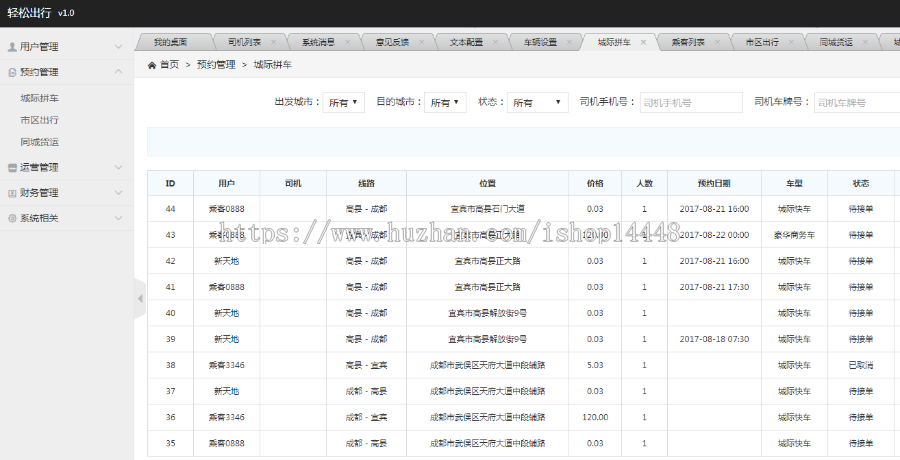Close the active 城际拼车 tab
Viewport: 900px width, 460px height.
pyautogui.click(x=643, y=42)
